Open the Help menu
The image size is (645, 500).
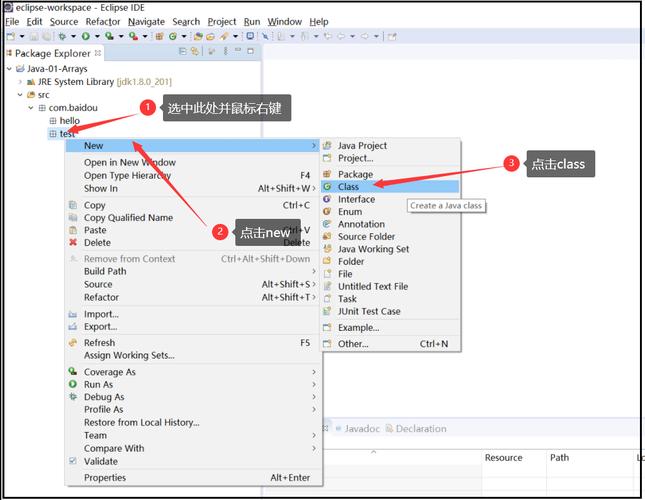tap(319, 22)
